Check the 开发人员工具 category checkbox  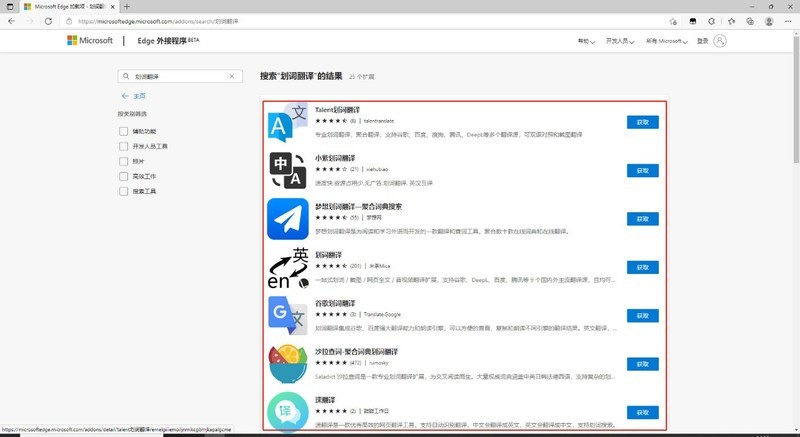click(123, 146)
